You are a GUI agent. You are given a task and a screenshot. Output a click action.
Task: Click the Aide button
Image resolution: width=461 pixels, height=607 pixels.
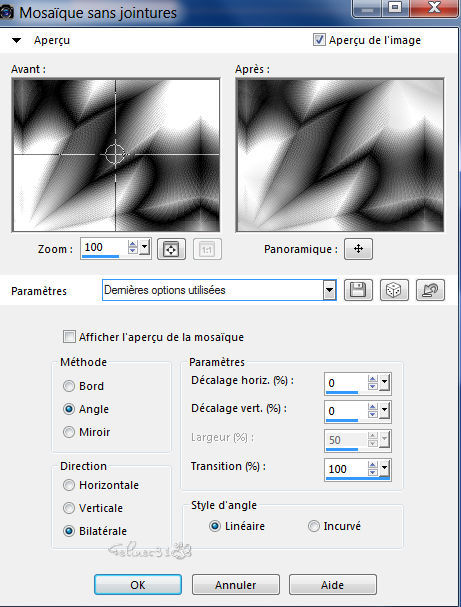[332, 585]
